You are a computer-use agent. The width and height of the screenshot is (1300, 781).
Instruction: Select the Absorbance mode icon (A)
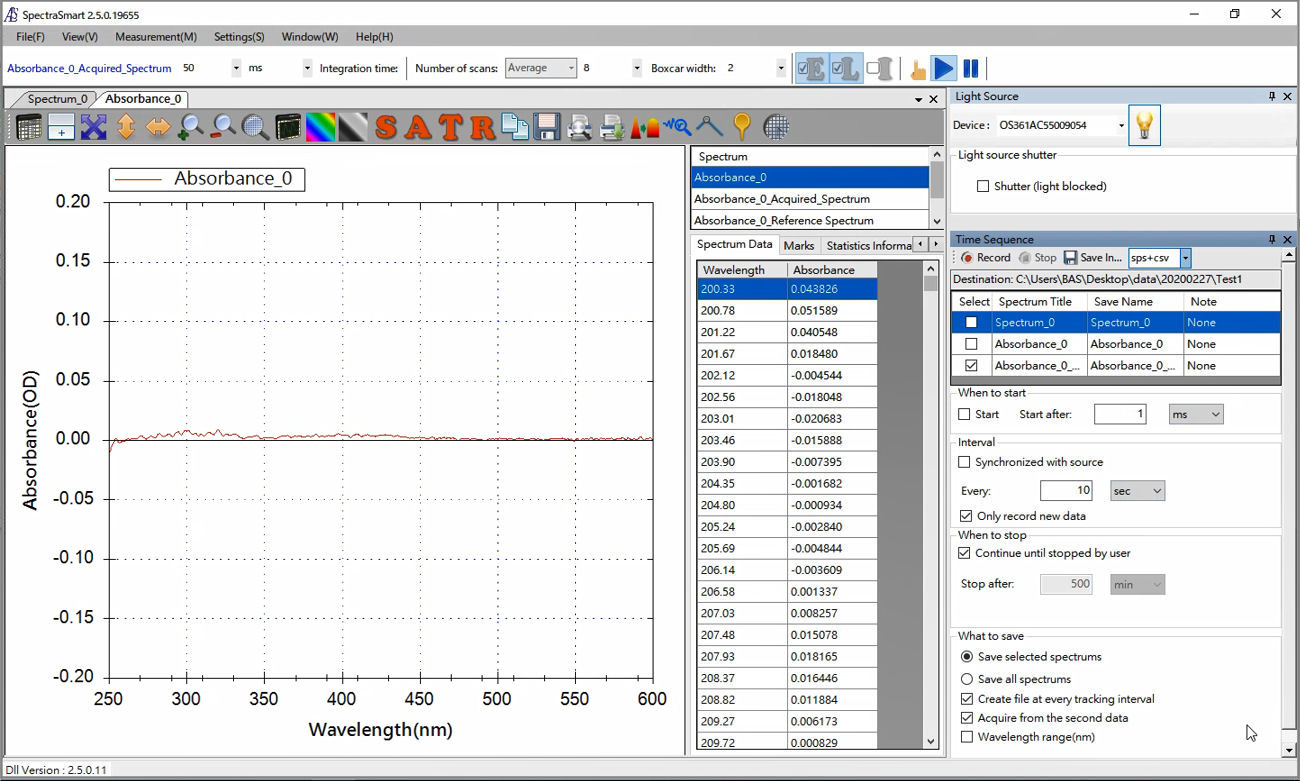[x=418, y=127]
